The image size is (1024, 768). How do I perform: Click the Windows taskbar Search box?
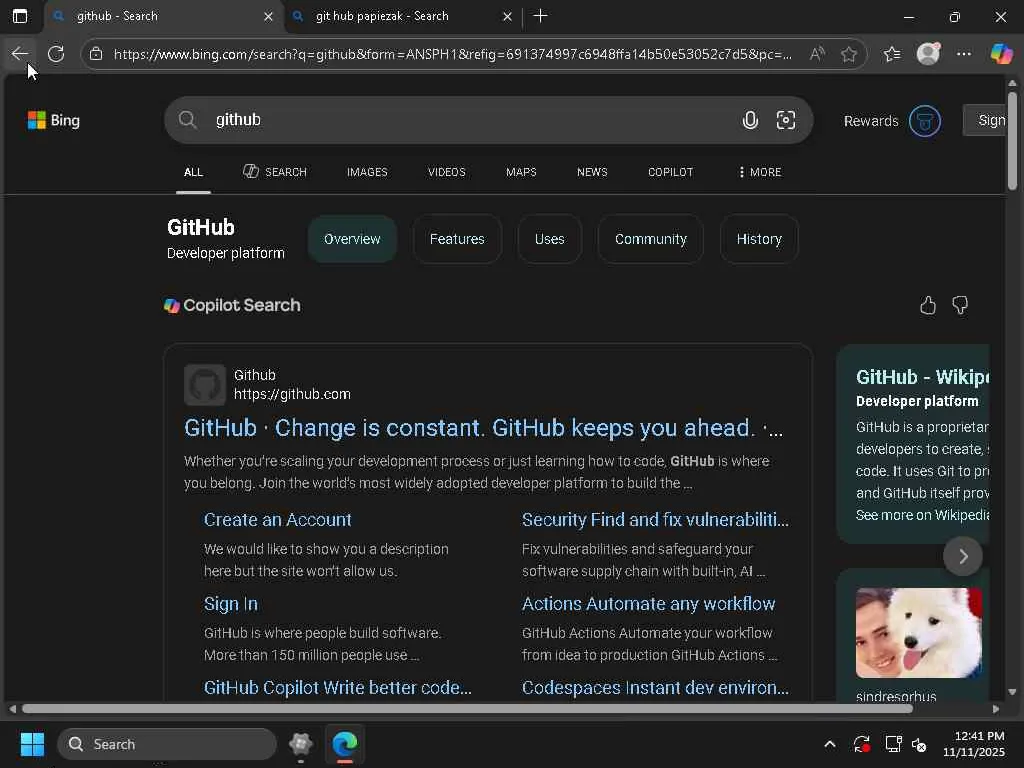(167, 744)
